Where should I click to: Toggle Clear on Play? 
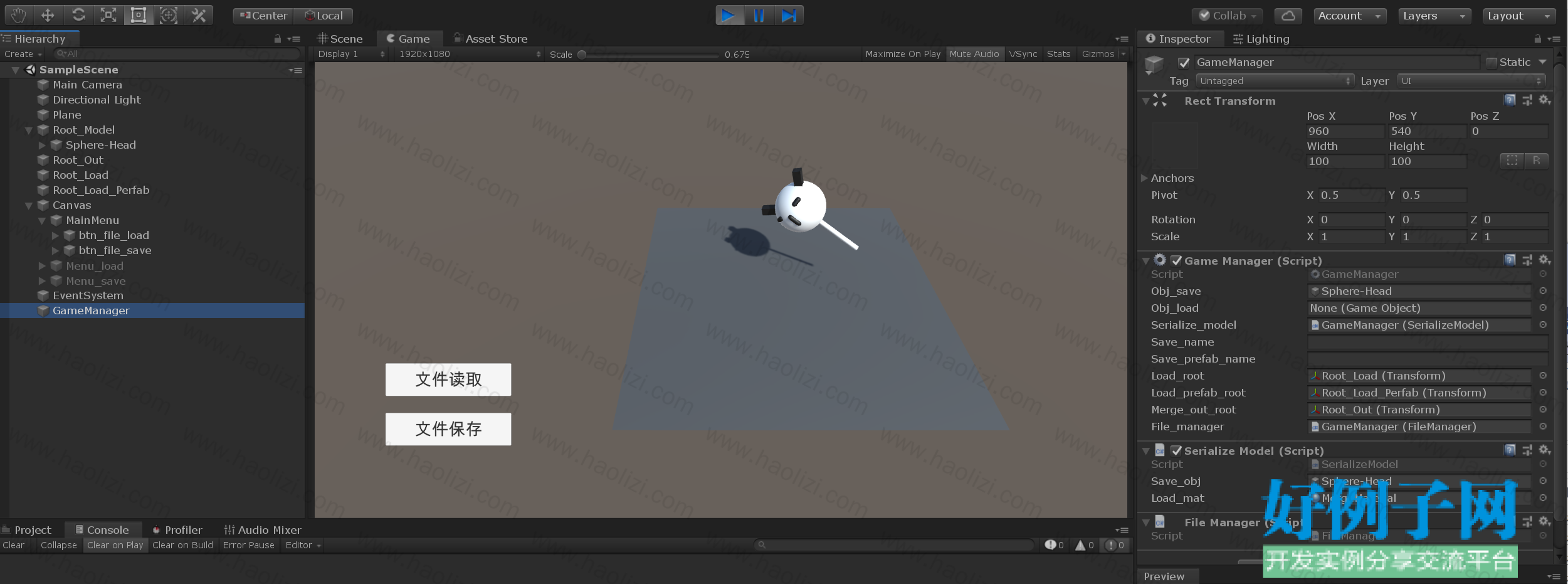point(115,545)
